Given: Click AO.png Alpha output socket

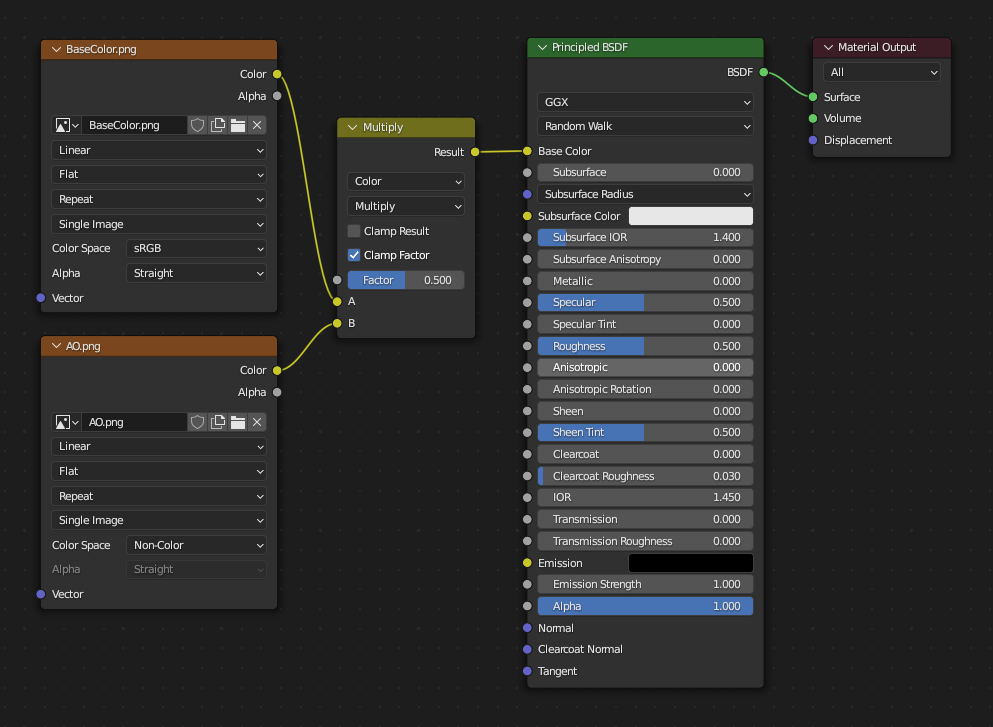Looking at the screenshot, I should click(277, 392).
